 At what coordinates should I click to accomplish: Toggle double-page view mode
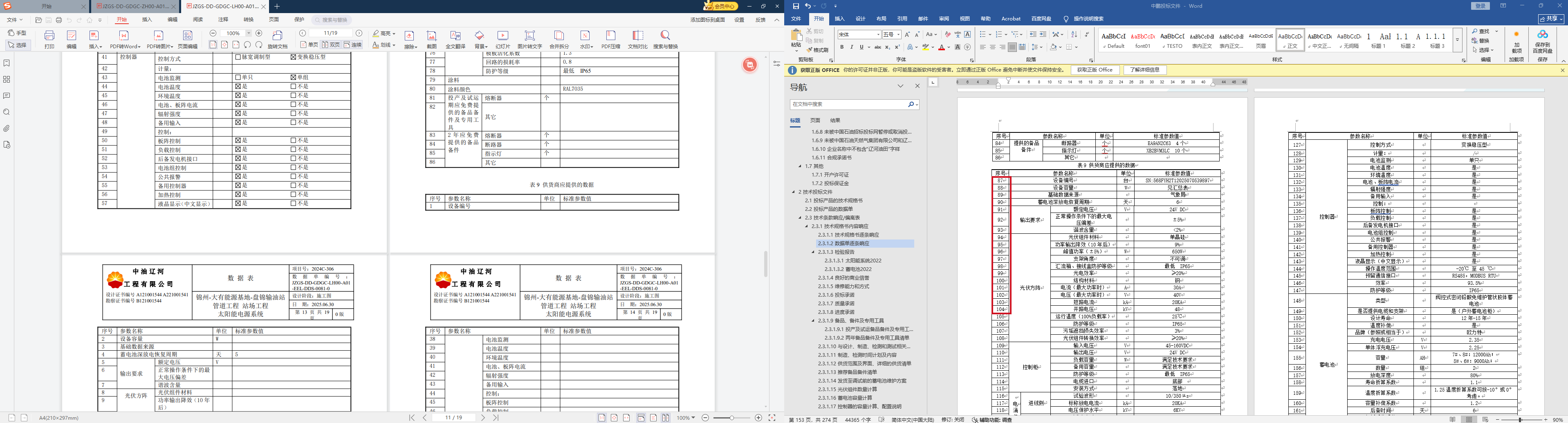click(330, 45)
